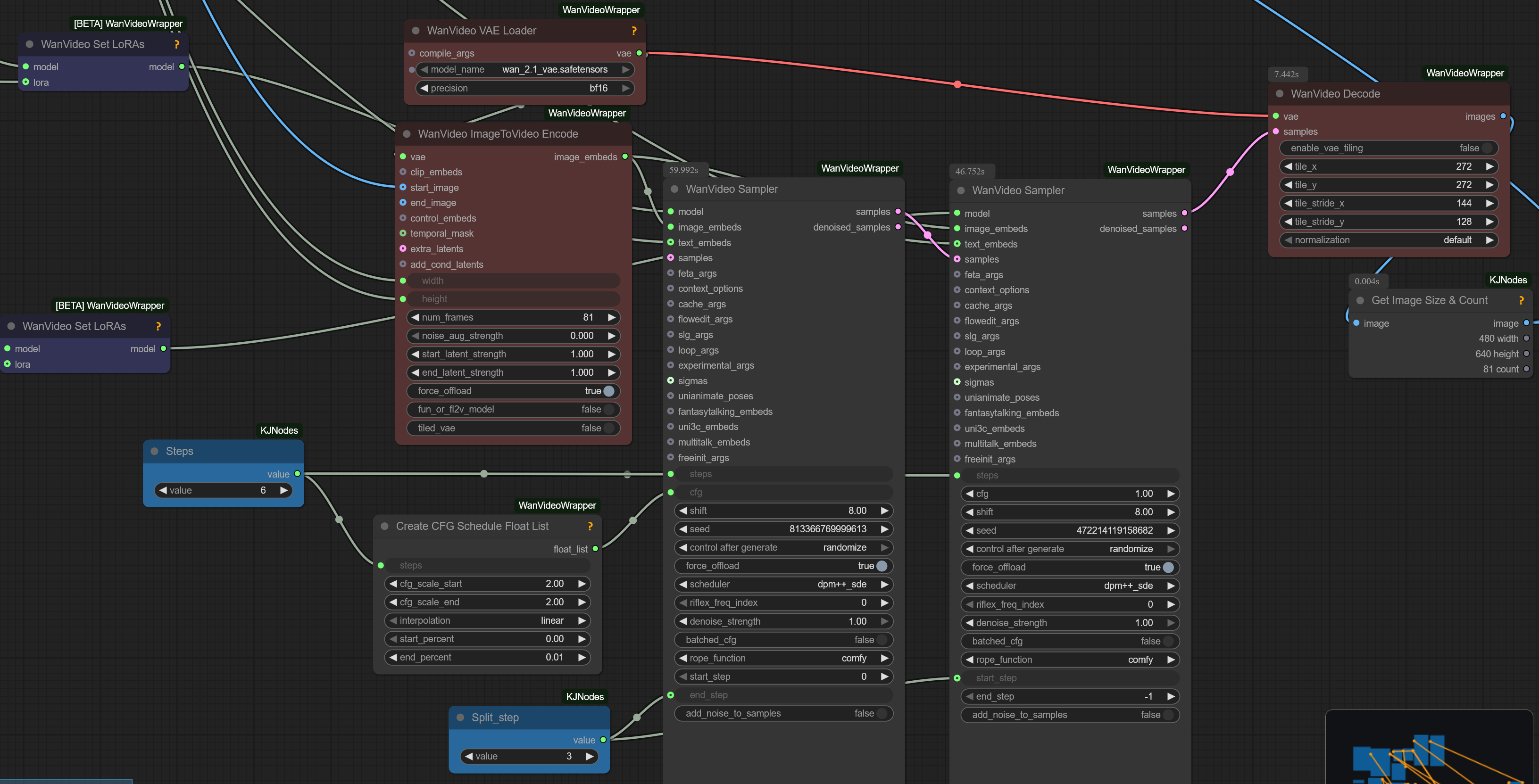1539x784 pixels.
Task: Increase num_frames with right arrow
Action: [x=612, y=317]
